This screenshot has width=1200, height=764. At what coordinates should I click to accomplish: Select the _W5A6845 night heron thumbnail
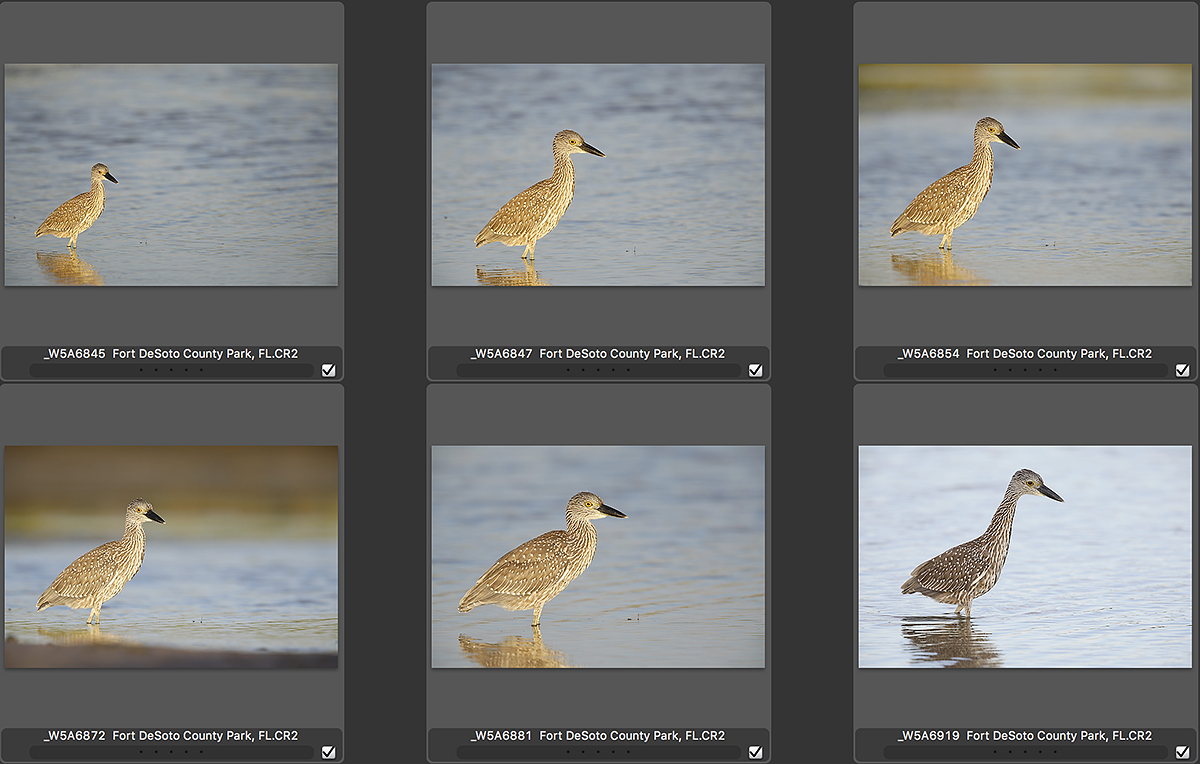click(171, 175)
